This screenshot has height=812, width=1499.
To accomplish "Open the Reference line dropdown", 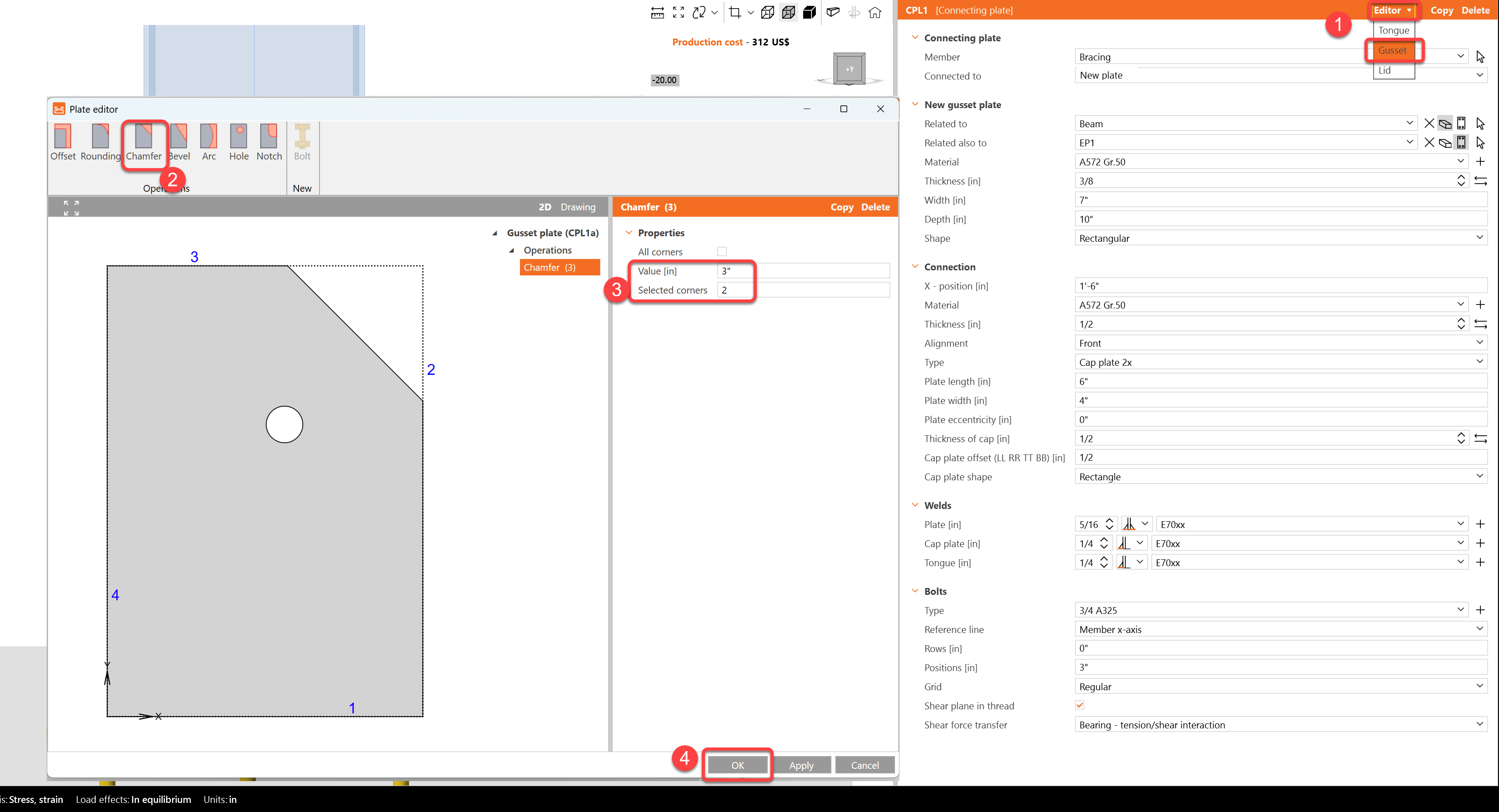I will [x=1480, y=629].
